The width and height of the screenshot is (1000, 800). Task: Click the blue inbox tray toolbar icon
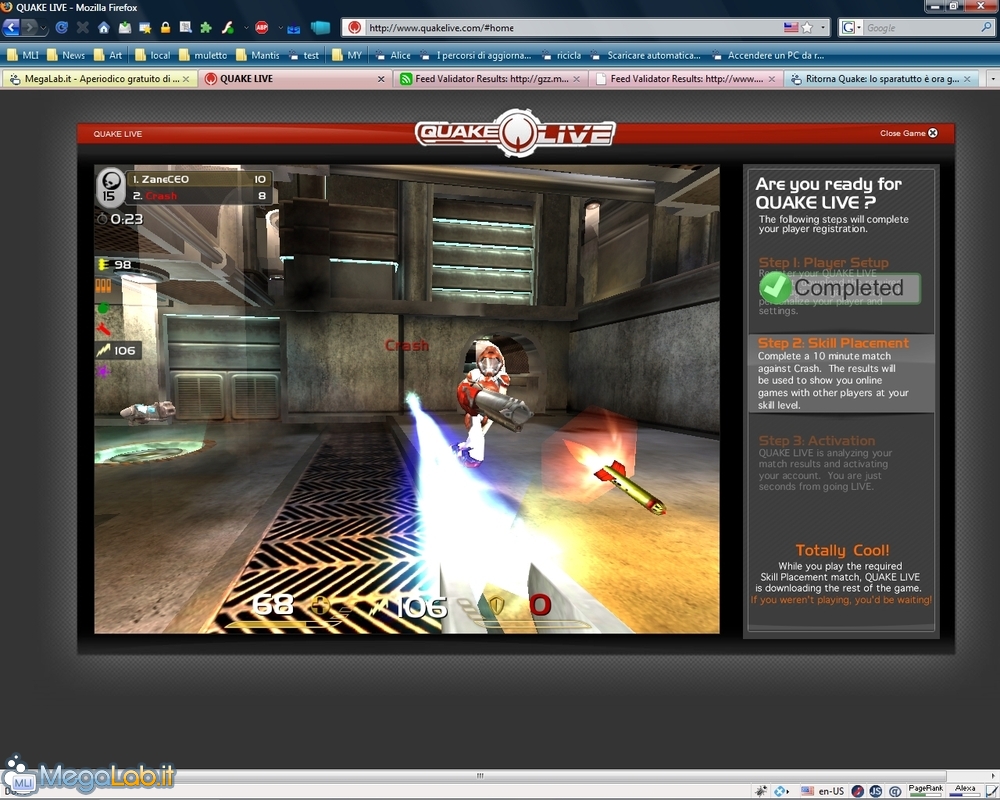[x=293, y=28]
